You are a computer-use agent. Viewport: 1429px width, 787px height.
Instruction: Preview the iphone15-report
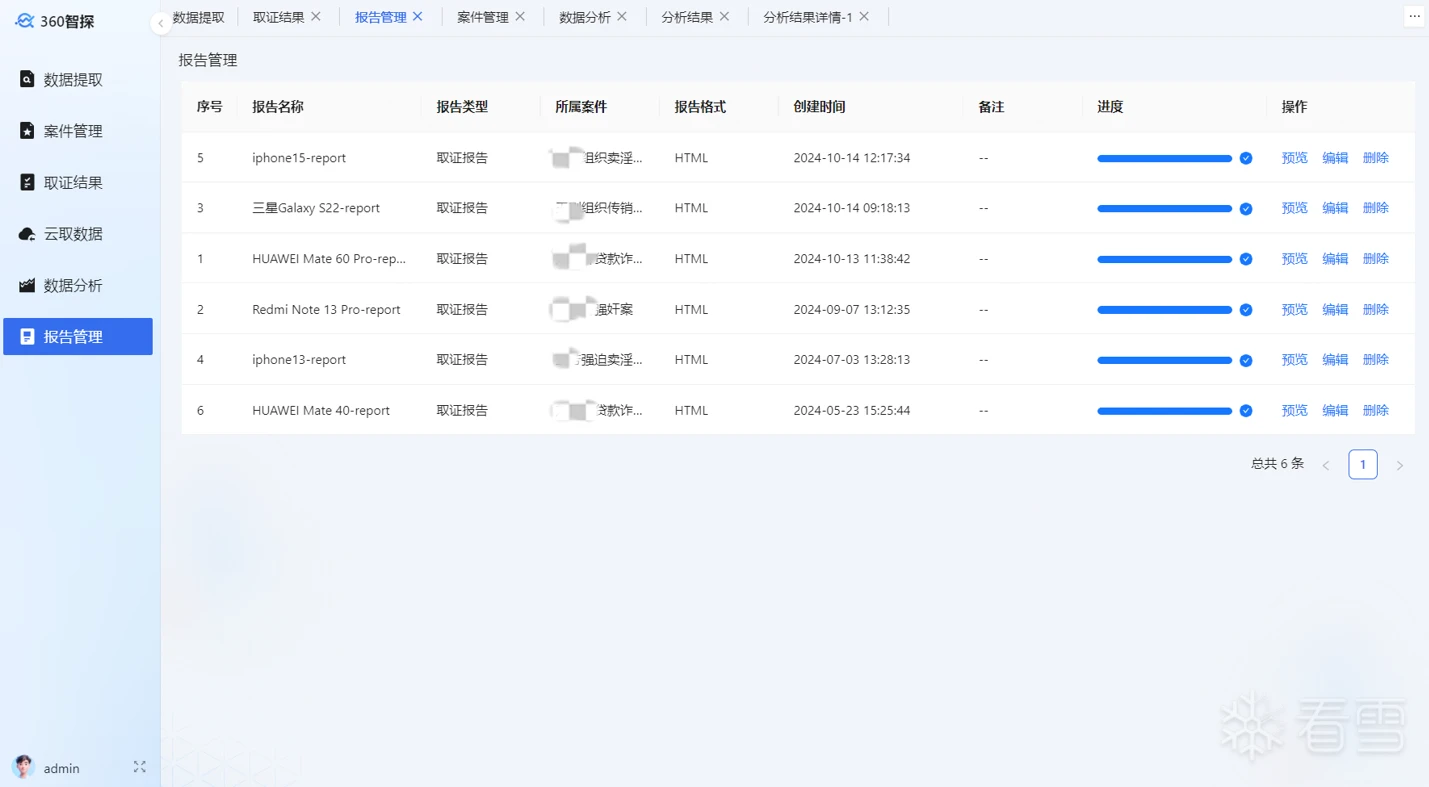(1294, 158)
